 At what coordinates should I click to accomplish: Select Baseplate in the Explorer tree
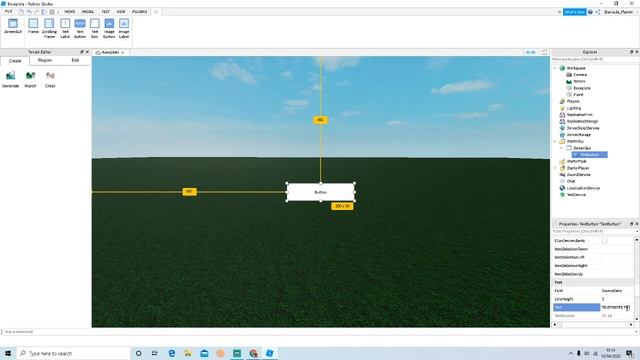point(582,88)
